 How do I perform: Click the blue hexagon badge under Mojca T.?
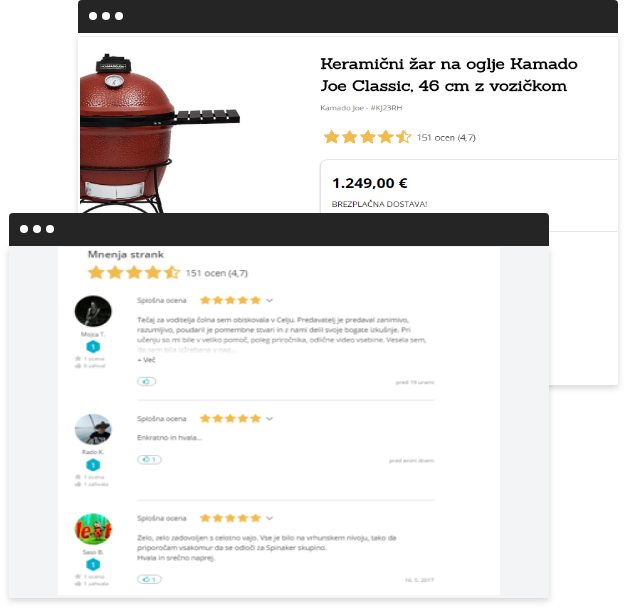(93, 347)
